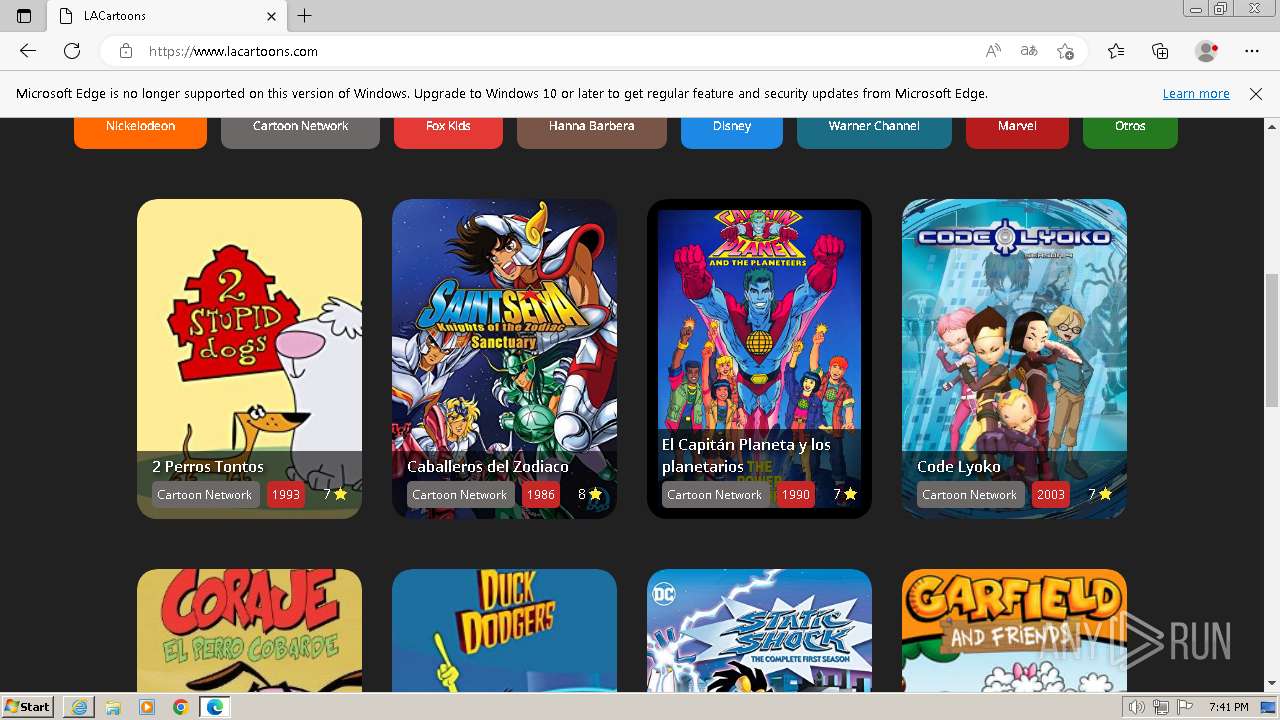Click the 1990 year badge
Viewport: 1280px width, 720px height.
click(796, 494)
